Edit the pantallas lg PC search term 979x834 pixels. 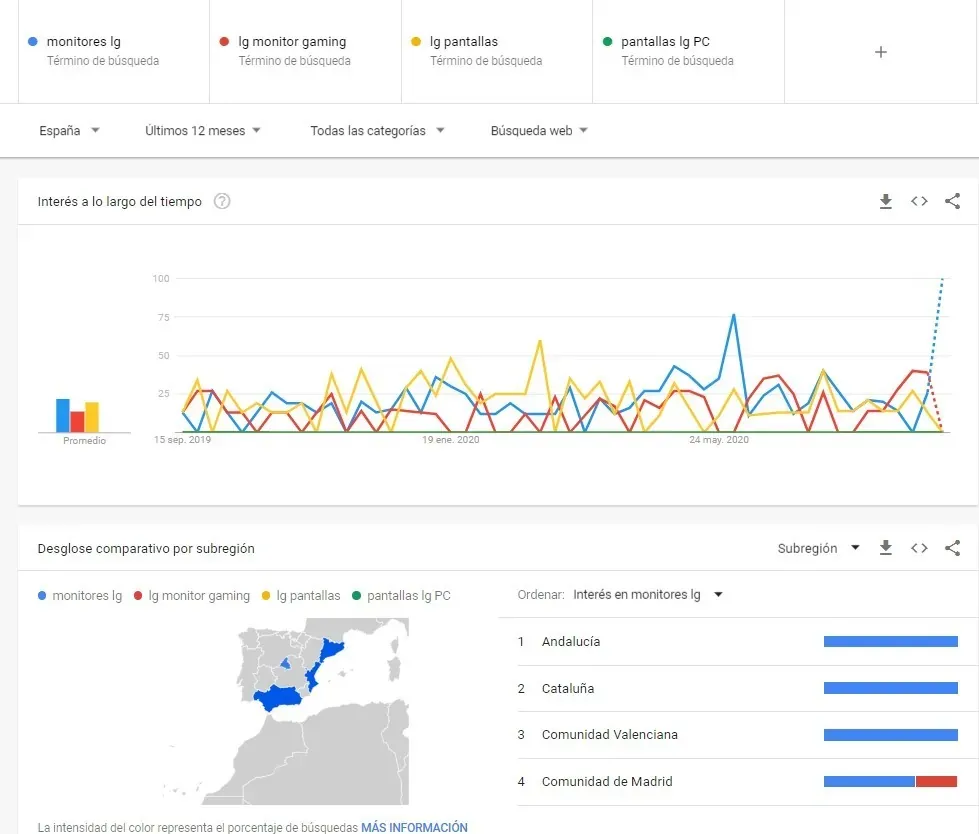point(665,41)
